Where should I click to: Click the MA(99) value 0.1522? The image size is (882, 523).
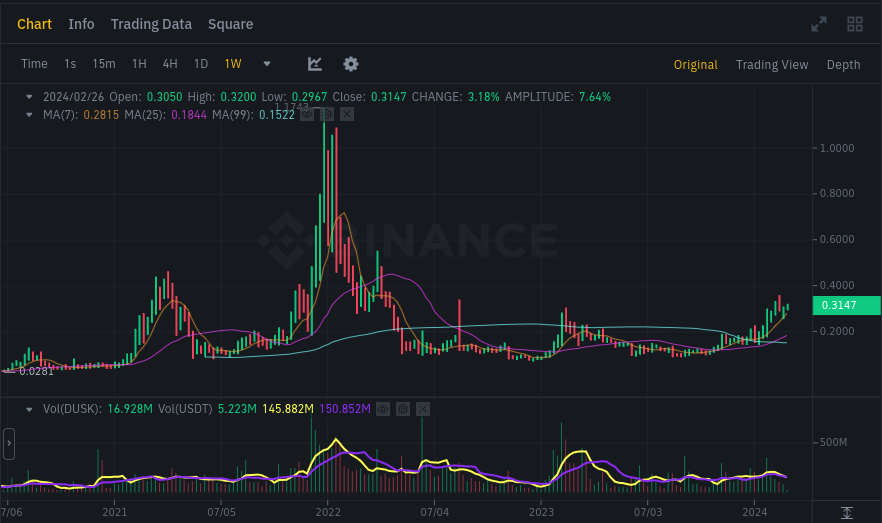click(x=277, y=115)
